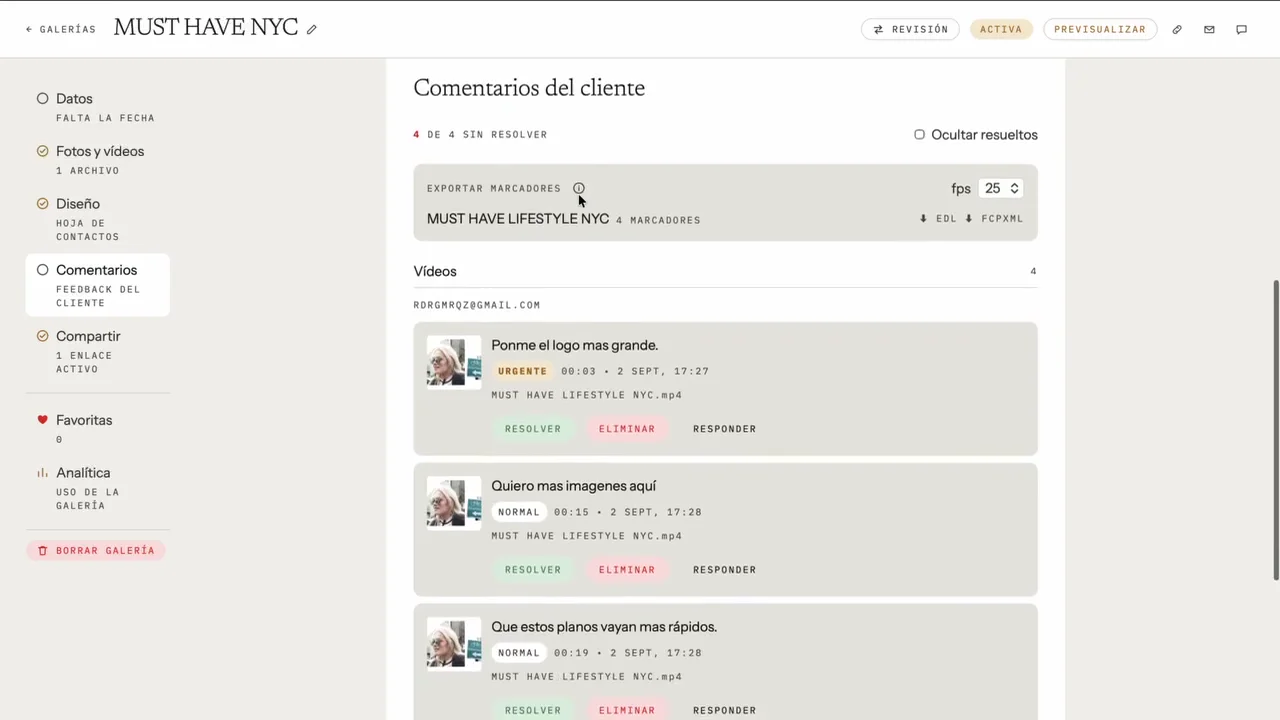Image resolution: width=1280 pixels, height=720 pixels.
Task: Click the MUST HAVE LIFESTYLE NYC export title
Action: (x=518, y=219)
